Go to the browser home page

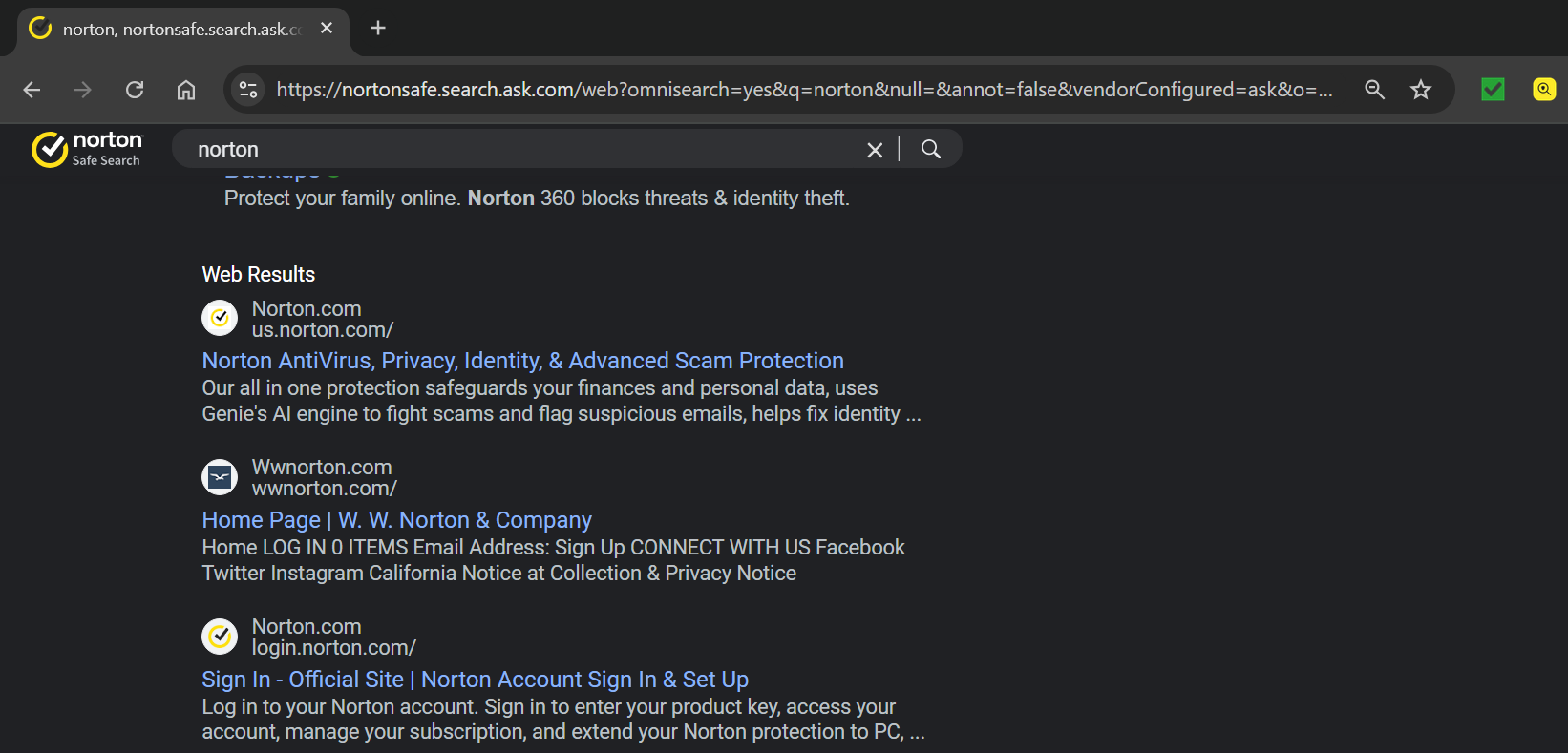coord(186,90)
